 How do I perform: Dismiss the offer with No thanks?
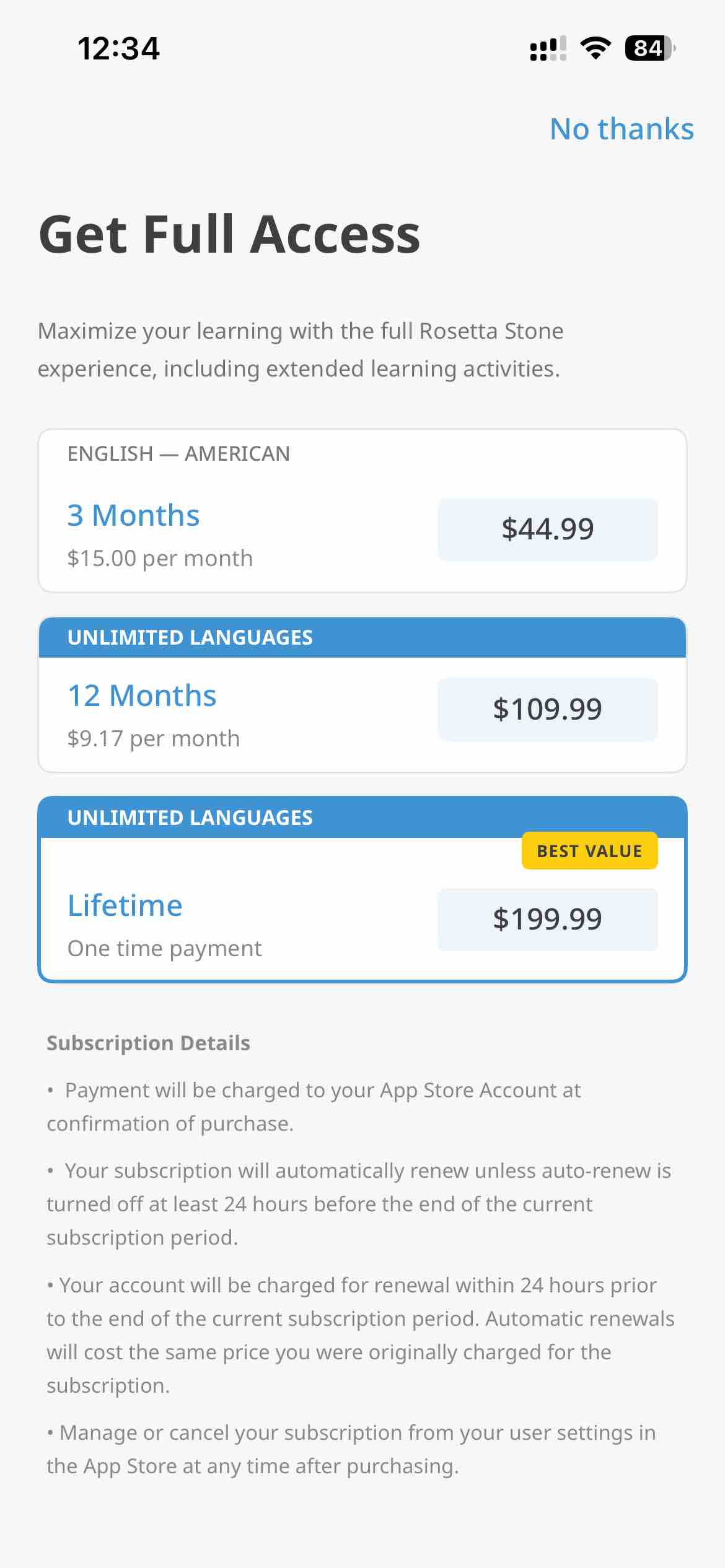click(622, 129)
